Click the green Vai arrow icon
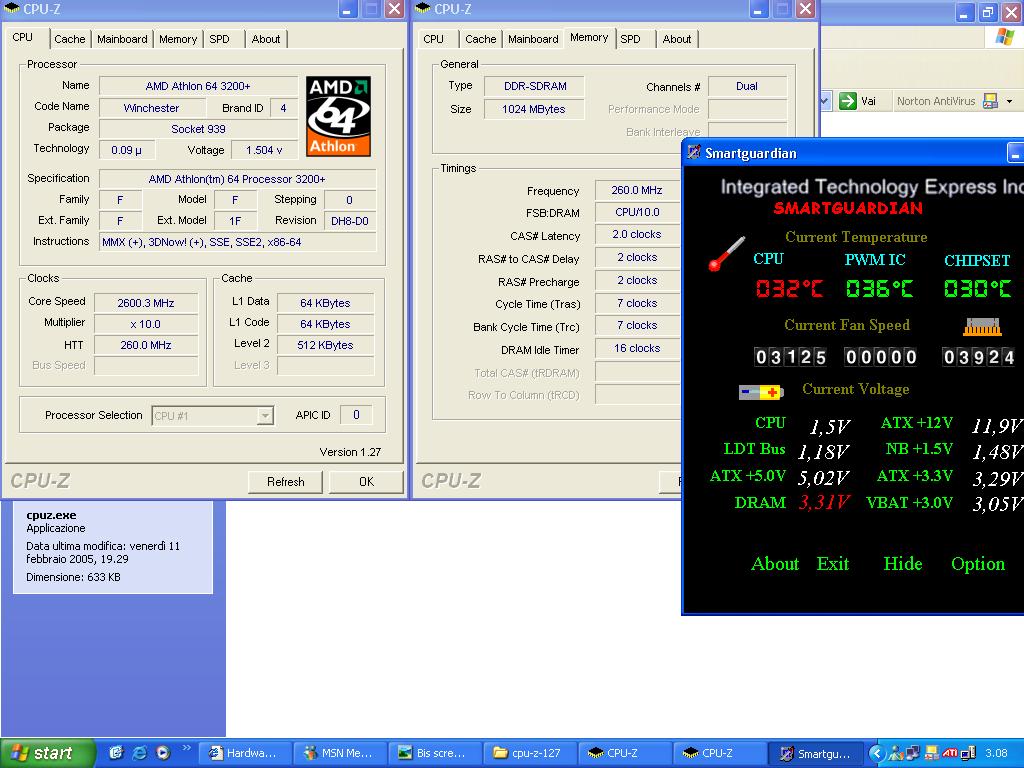 (x=848, y=101)
